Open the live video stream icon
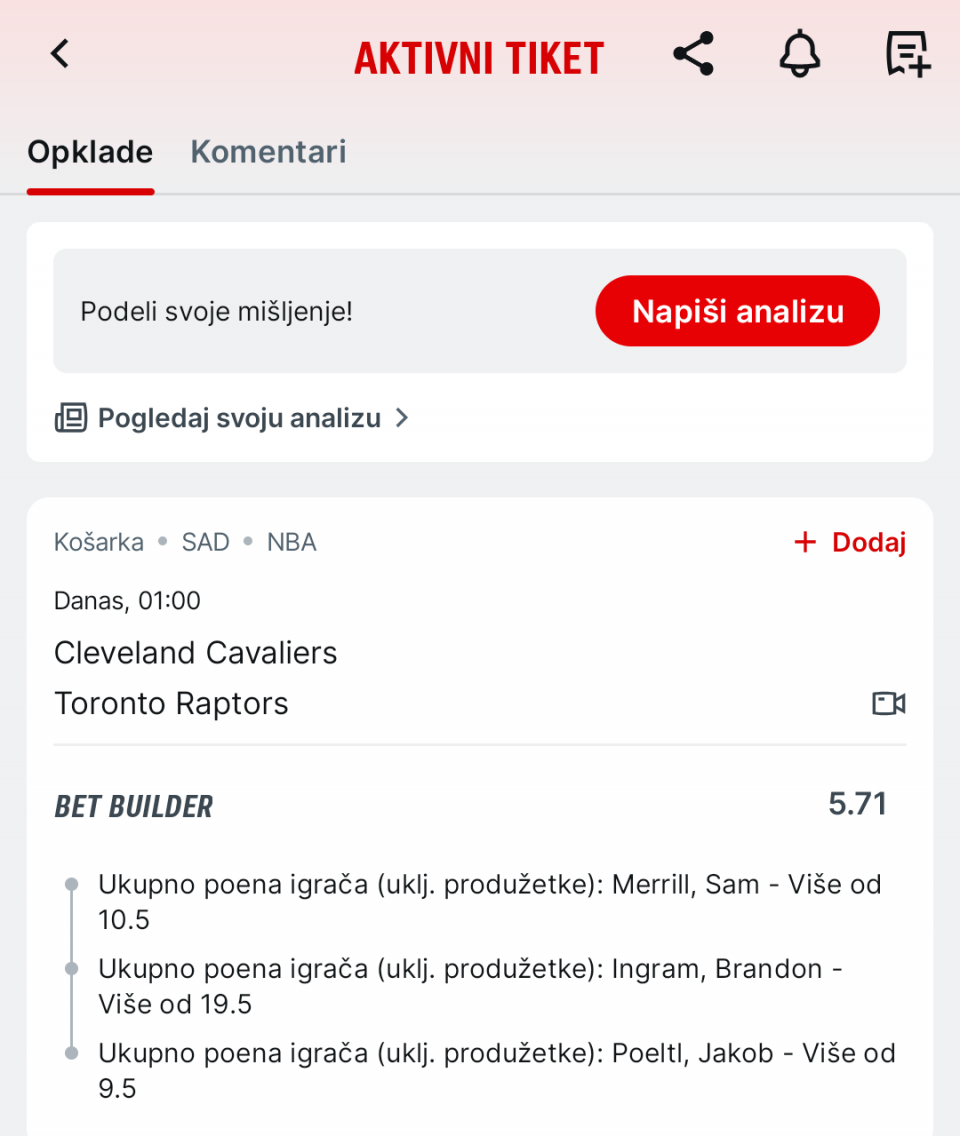The image size is (960, 1136). (888, 704)
